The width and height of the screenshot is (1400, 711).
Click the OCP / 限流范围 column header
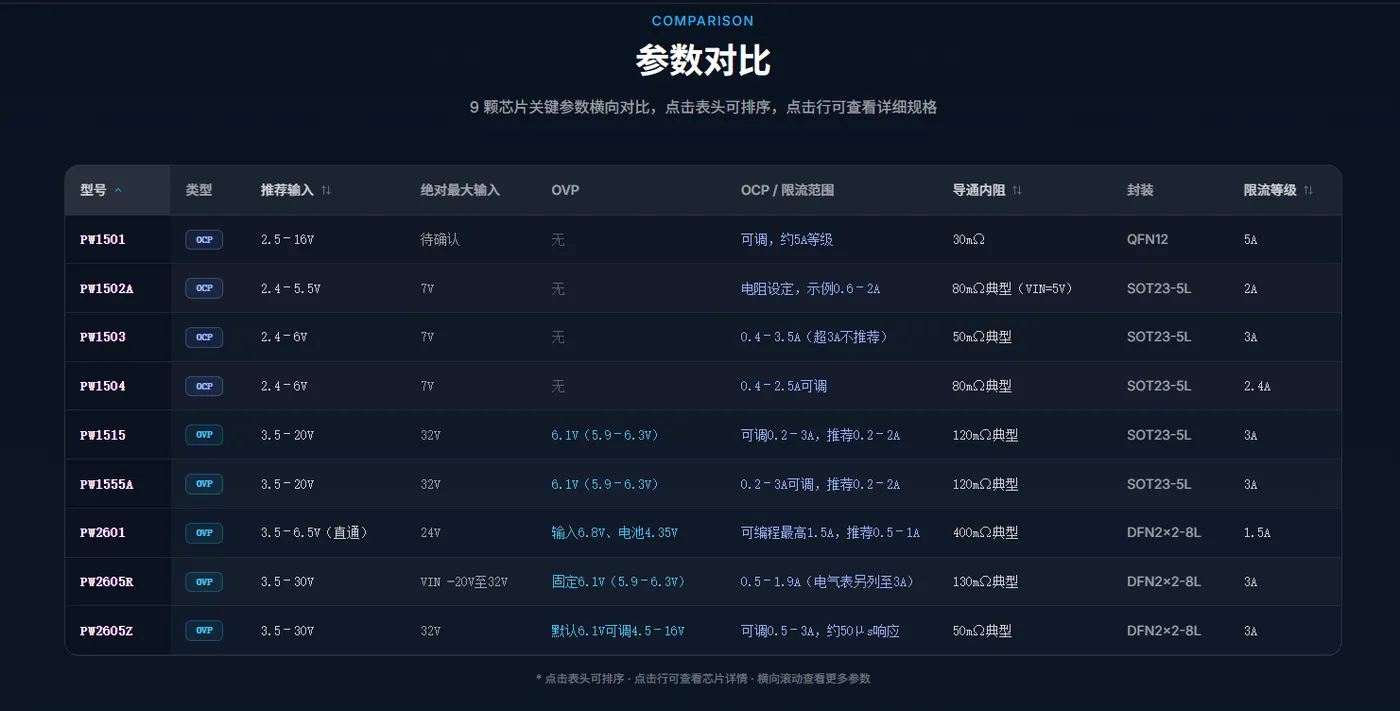[787, 190]
